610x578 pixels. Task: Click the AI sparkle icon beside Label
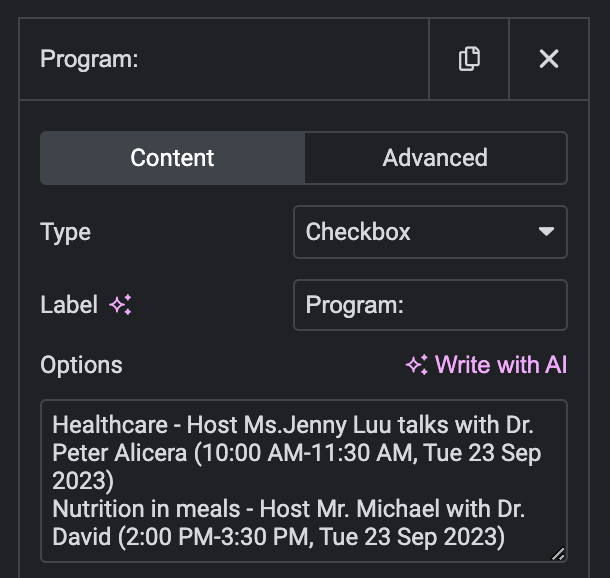120,305
